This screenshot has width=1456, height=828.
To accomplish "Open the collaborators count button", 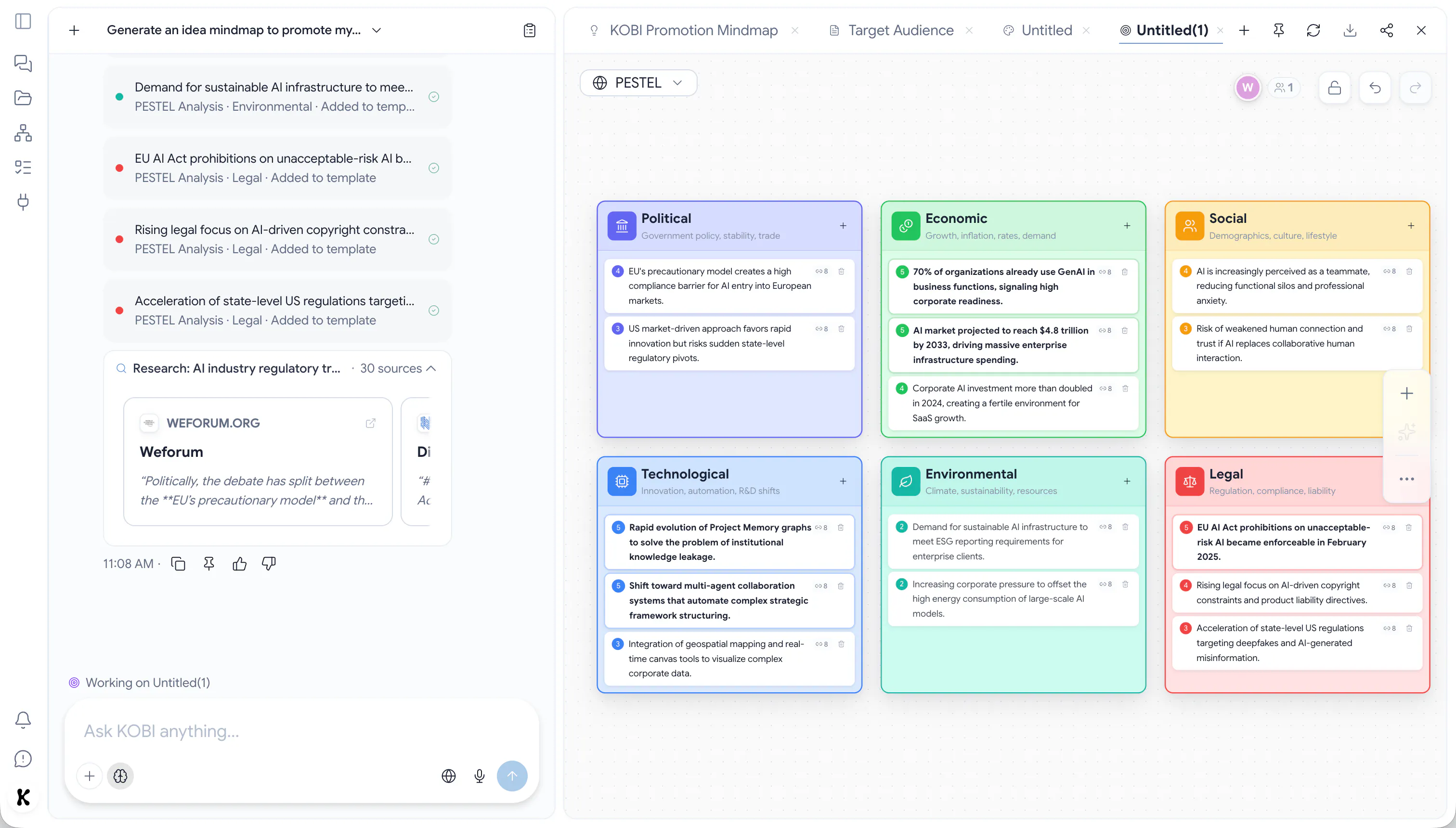I will 1284,88.
